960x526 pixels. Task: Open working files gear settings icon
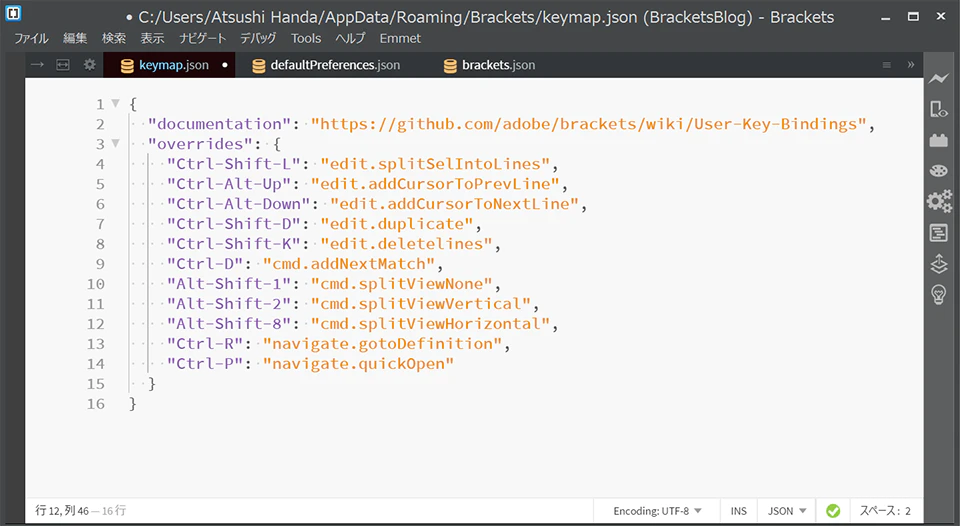[x=89, y=64]
